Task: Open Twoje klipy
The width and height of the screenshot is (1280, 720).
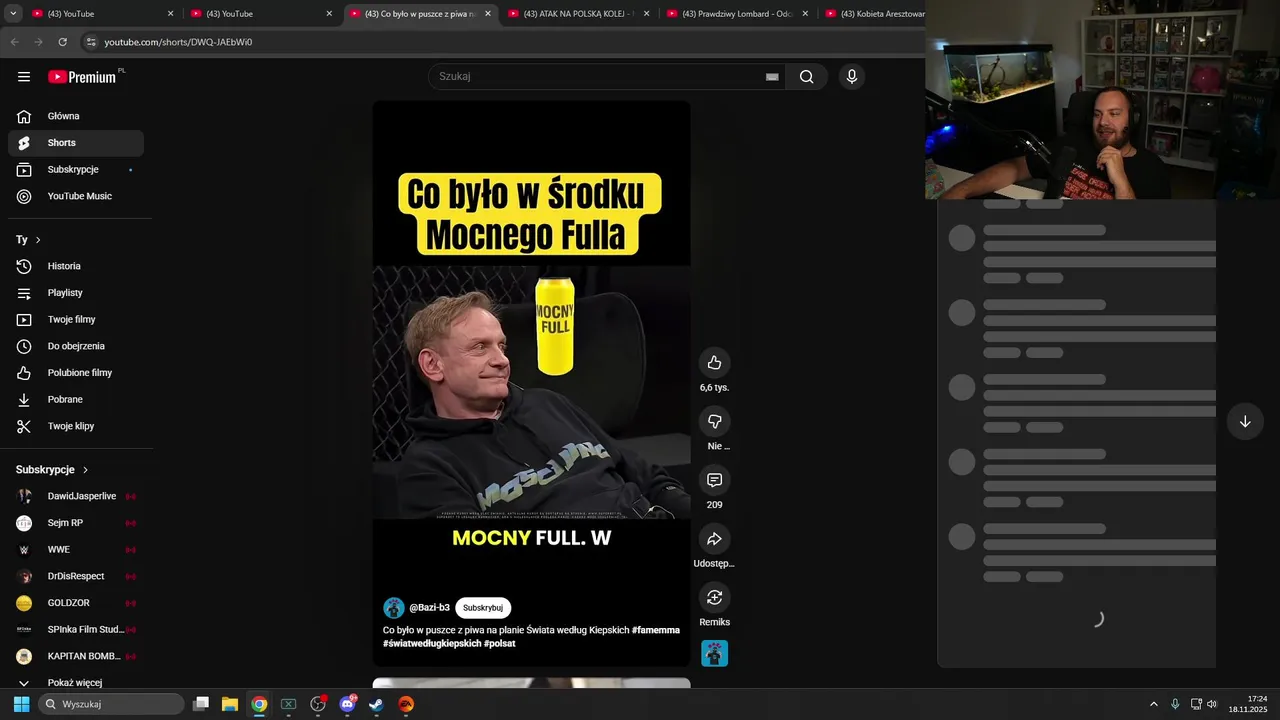Action: click(76, 426)
